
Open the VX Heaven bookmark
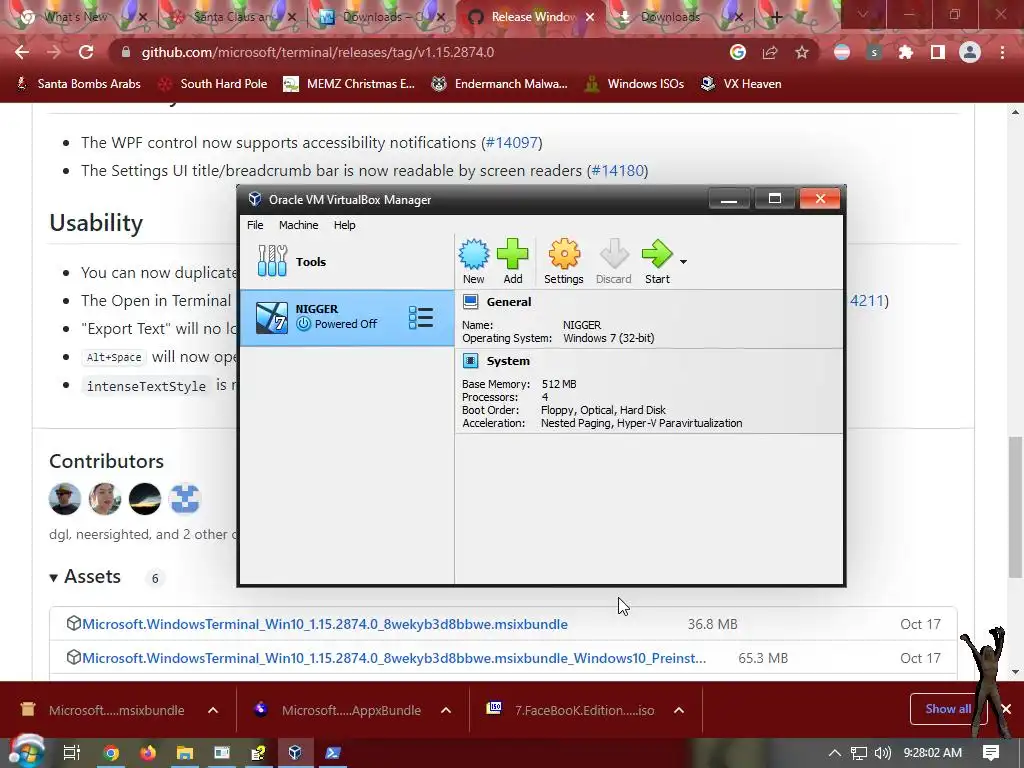coord(741,84)
